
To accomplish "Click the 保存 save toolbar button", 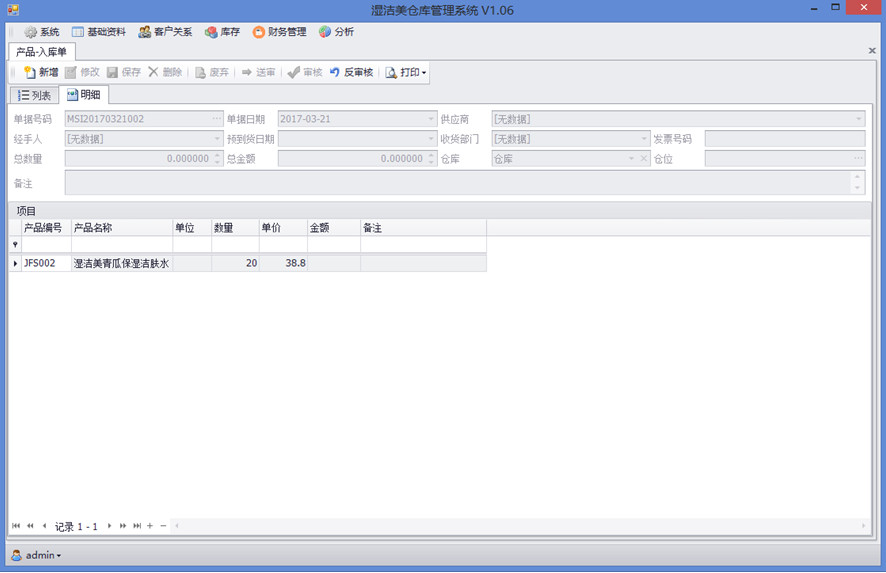I will click(x=124, y=72).
